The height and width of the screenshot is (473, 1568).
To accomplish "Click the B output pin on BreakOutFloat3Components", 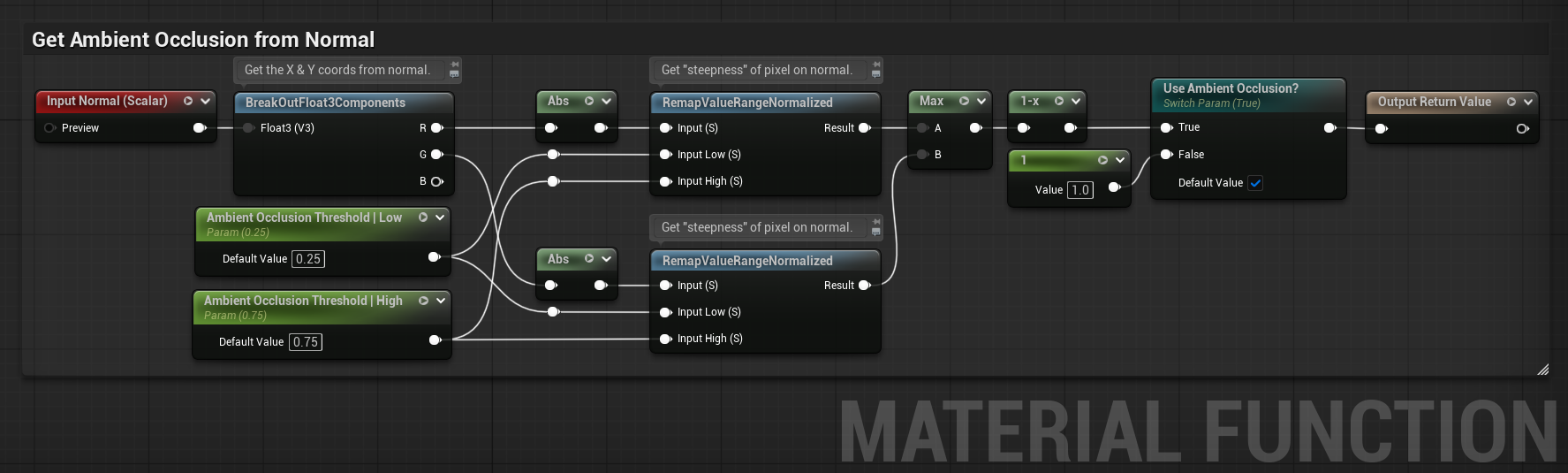I will tap(436, 181).
